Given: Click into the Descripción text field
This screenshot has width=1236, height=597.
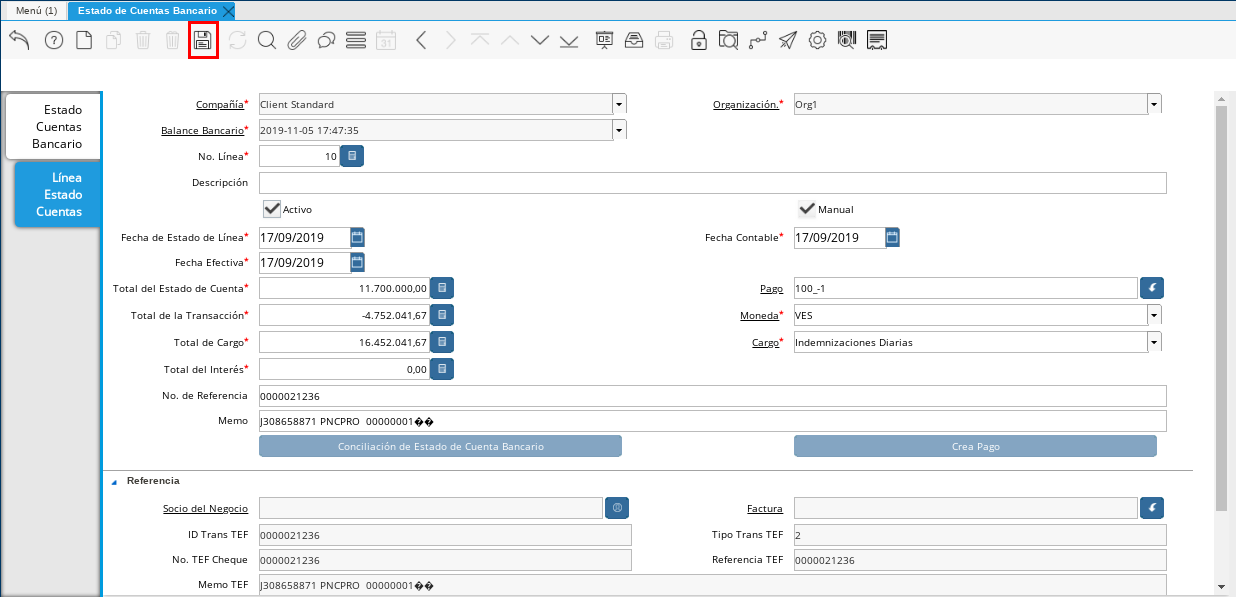Looking at the screenshot, I should tap(712, 183).
